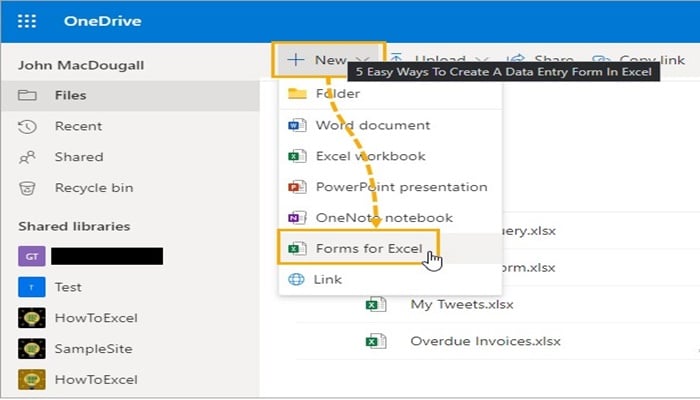Click the Forms for Excel icon
Viewport: 700px width, 400px height.
(x=297, y=248)
